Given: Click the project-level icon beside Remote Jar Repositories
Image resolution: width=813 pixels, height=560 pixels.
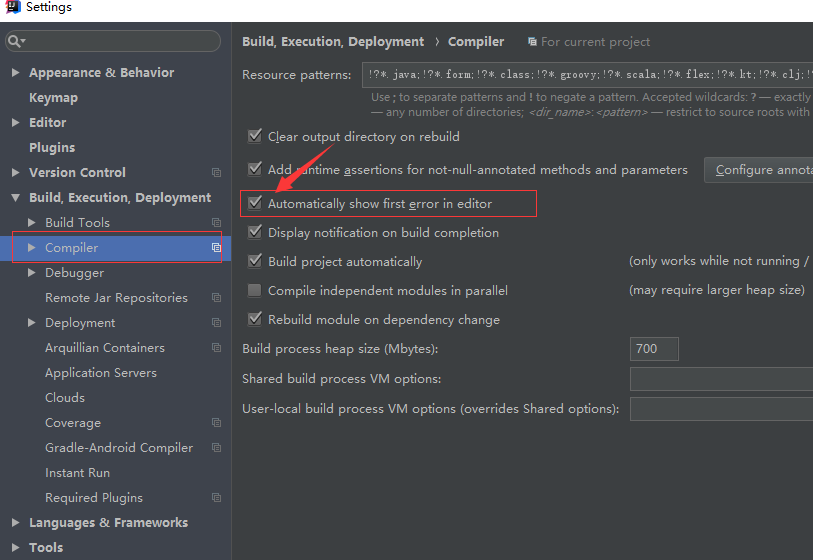Looking at the screenshot, I should pyautogui.click(x=216, y=298).
